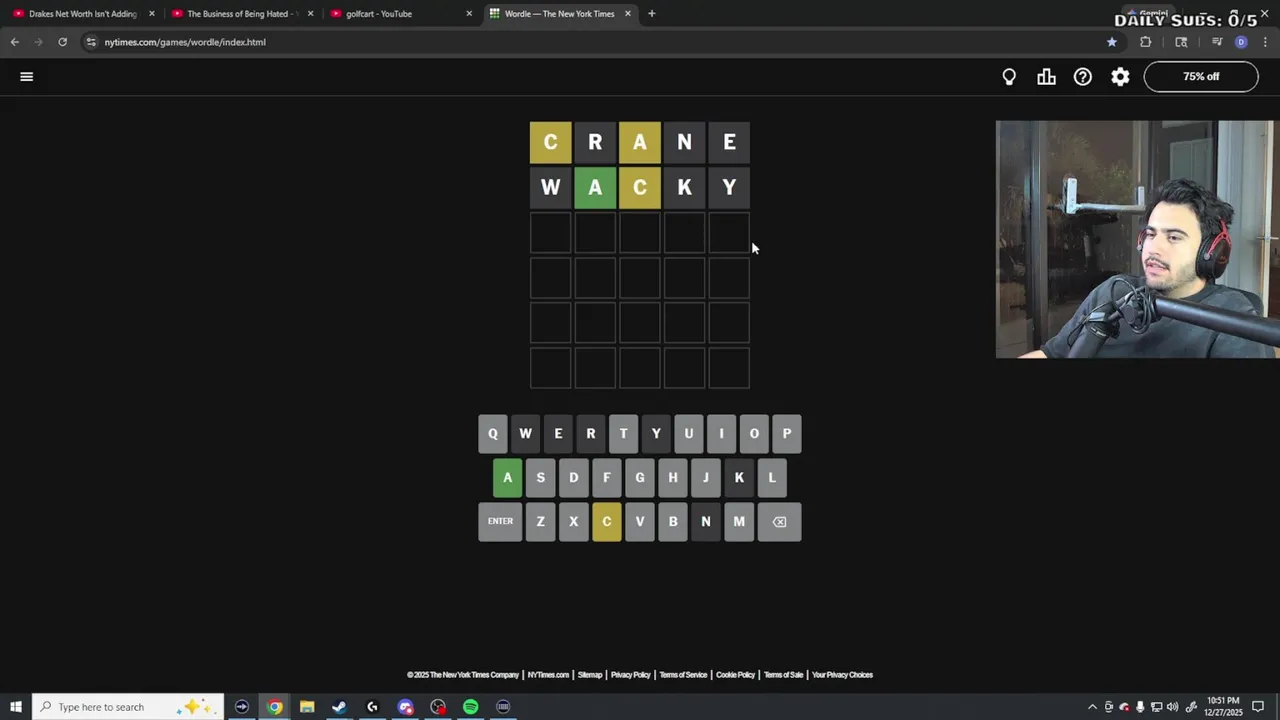Tap the I key on the keyboard

pyautogui.click(x=721, y=433)
